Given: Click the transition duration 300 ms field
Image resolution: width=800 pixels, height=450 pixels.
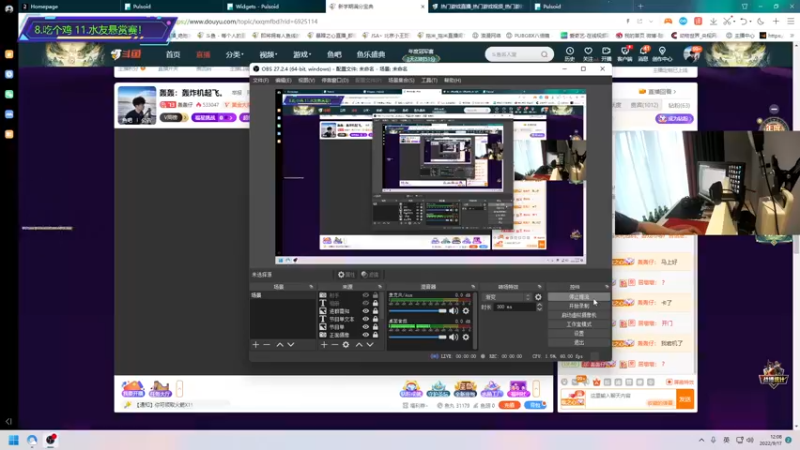Looking at the screenshot, I should click(514, 307).
